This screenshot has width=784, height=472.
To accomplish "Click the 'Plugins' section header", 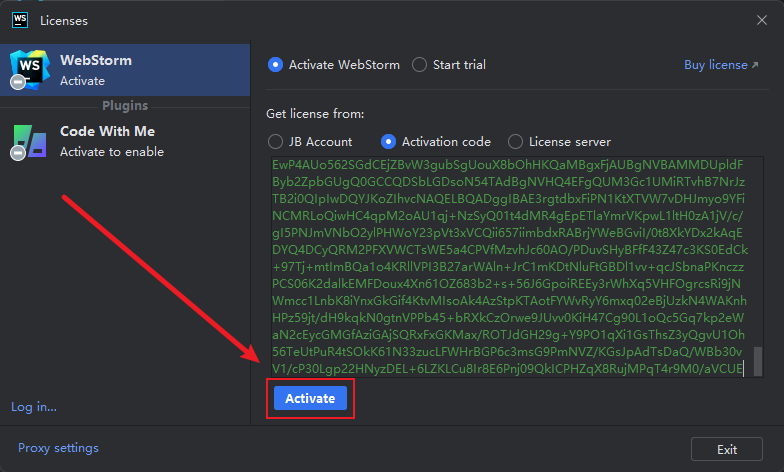I will point(125,106).
